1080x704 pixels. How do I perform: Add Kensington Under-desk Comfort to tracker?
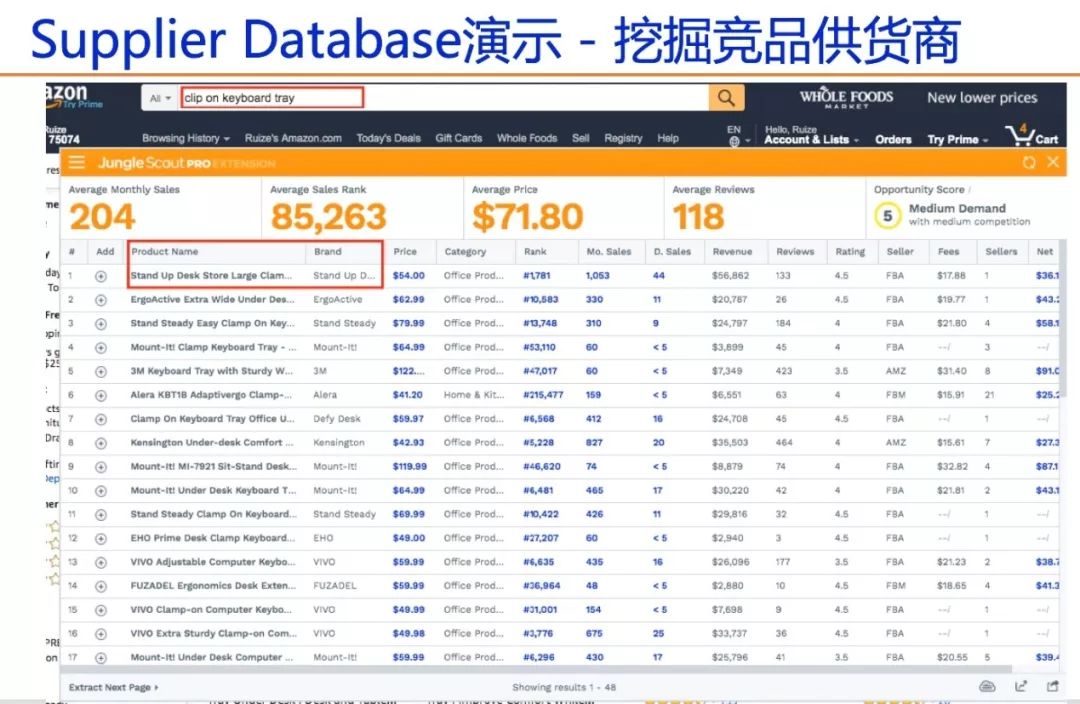pyautogui.click(x=101, y=444)
